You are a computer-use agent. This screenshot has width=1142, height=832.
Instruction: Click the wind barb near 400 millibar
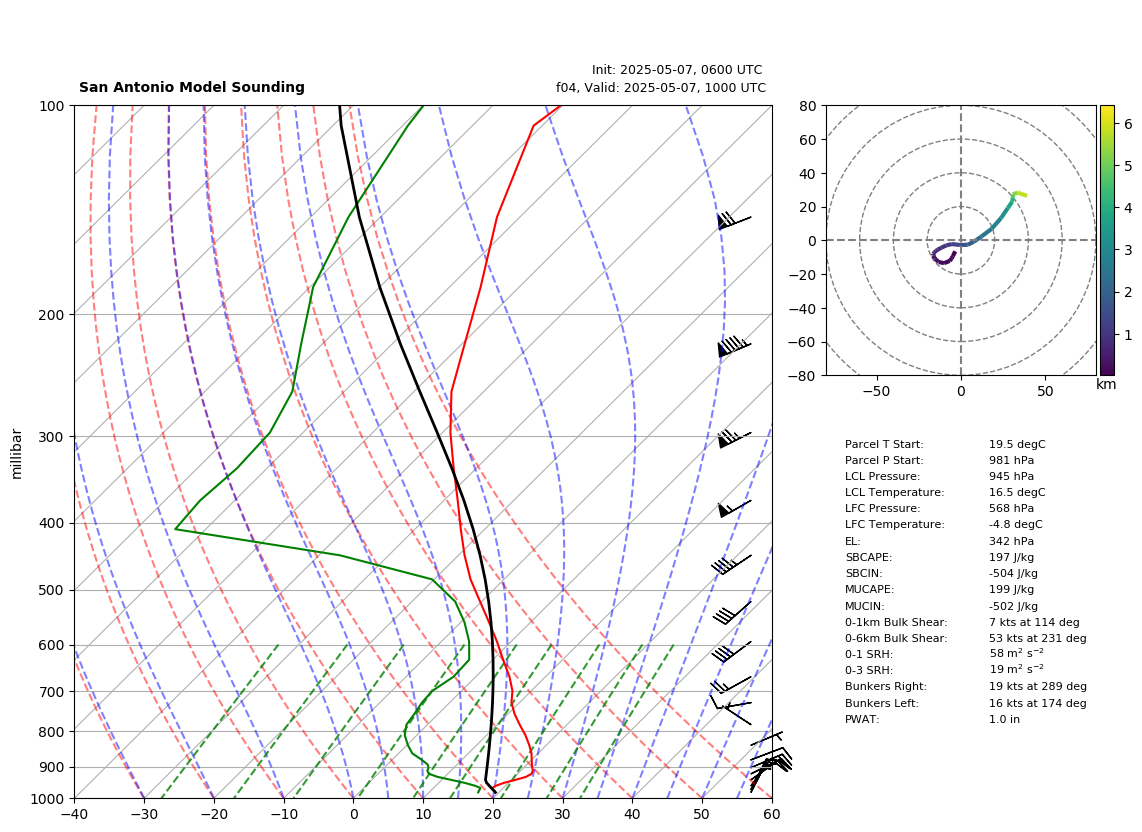(733, 508)
